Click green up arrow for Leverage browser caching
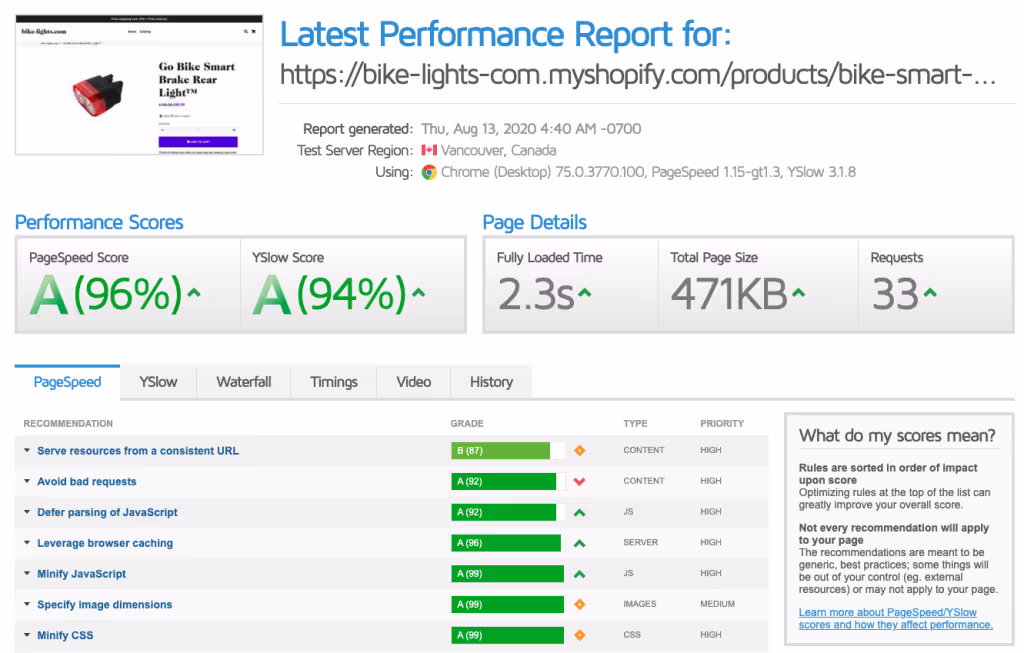Image resolution: width=1024 pixels, height=653 pixels. [x=579, y=543]
